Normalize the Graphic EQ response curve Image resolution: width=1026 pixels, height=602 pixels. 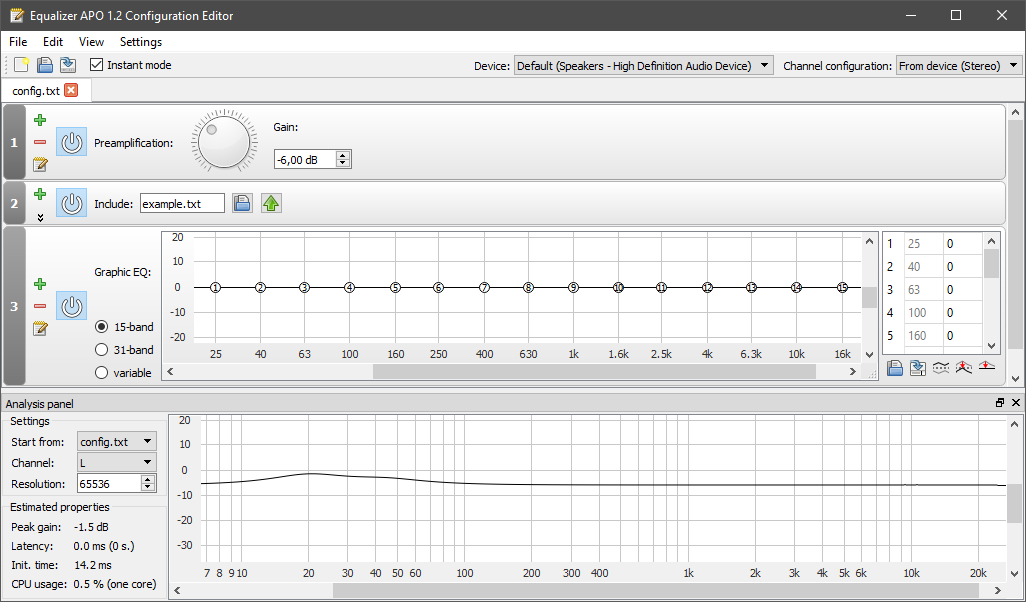(x=964, y=368)
